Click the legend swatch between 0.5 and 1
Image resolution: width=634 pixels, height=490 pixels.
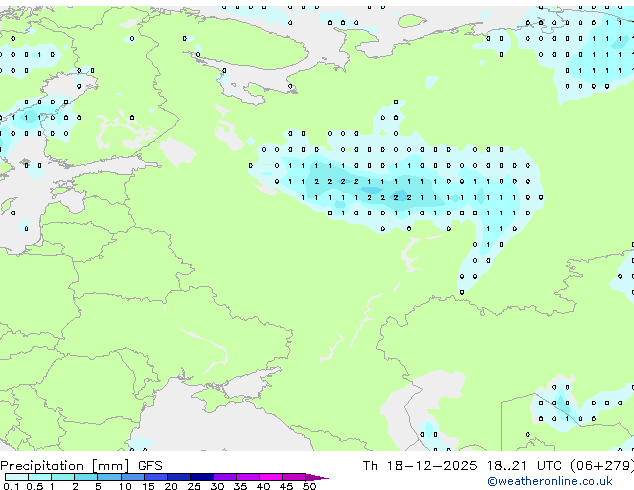(x=40, y=477)
